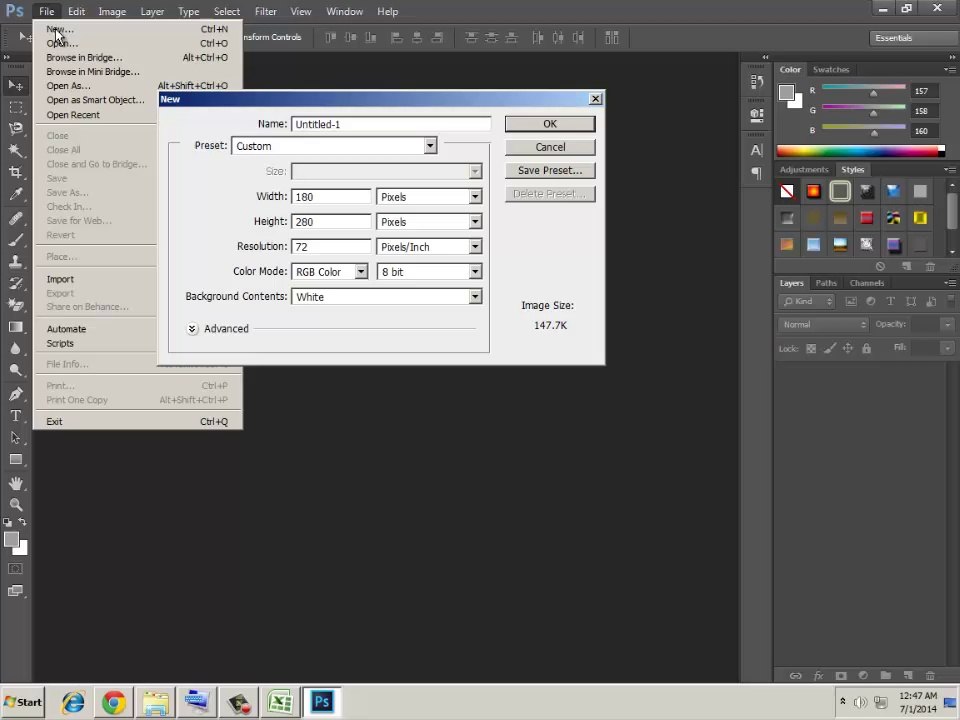
Task: Switch to the Adjustments tab
Action: [x=803, y=170]
